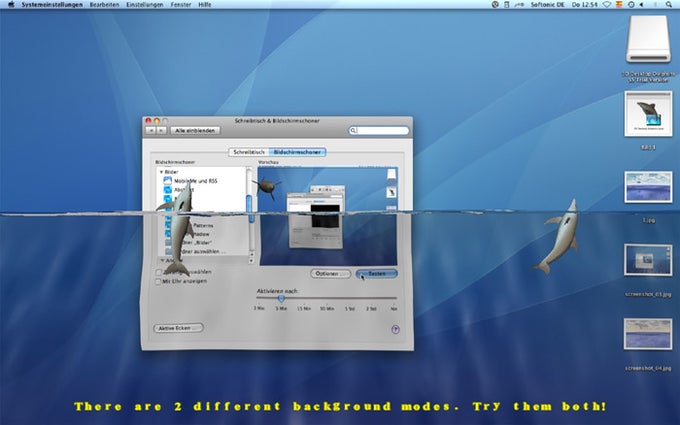Click the volume icon in menu bar
This screenshot has height=425, width=680.
coord(641,5)
